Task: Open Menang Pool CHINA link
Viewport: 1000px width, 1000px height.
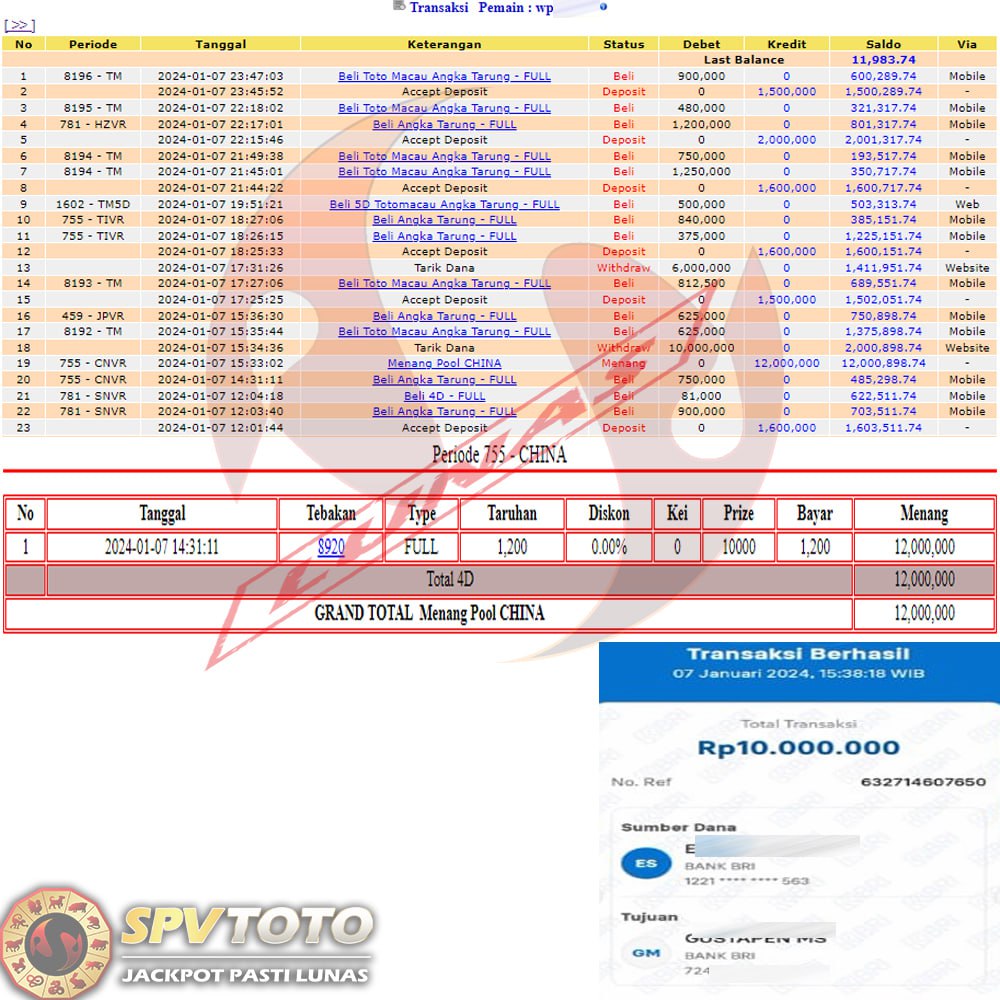Action: point(444,364)
